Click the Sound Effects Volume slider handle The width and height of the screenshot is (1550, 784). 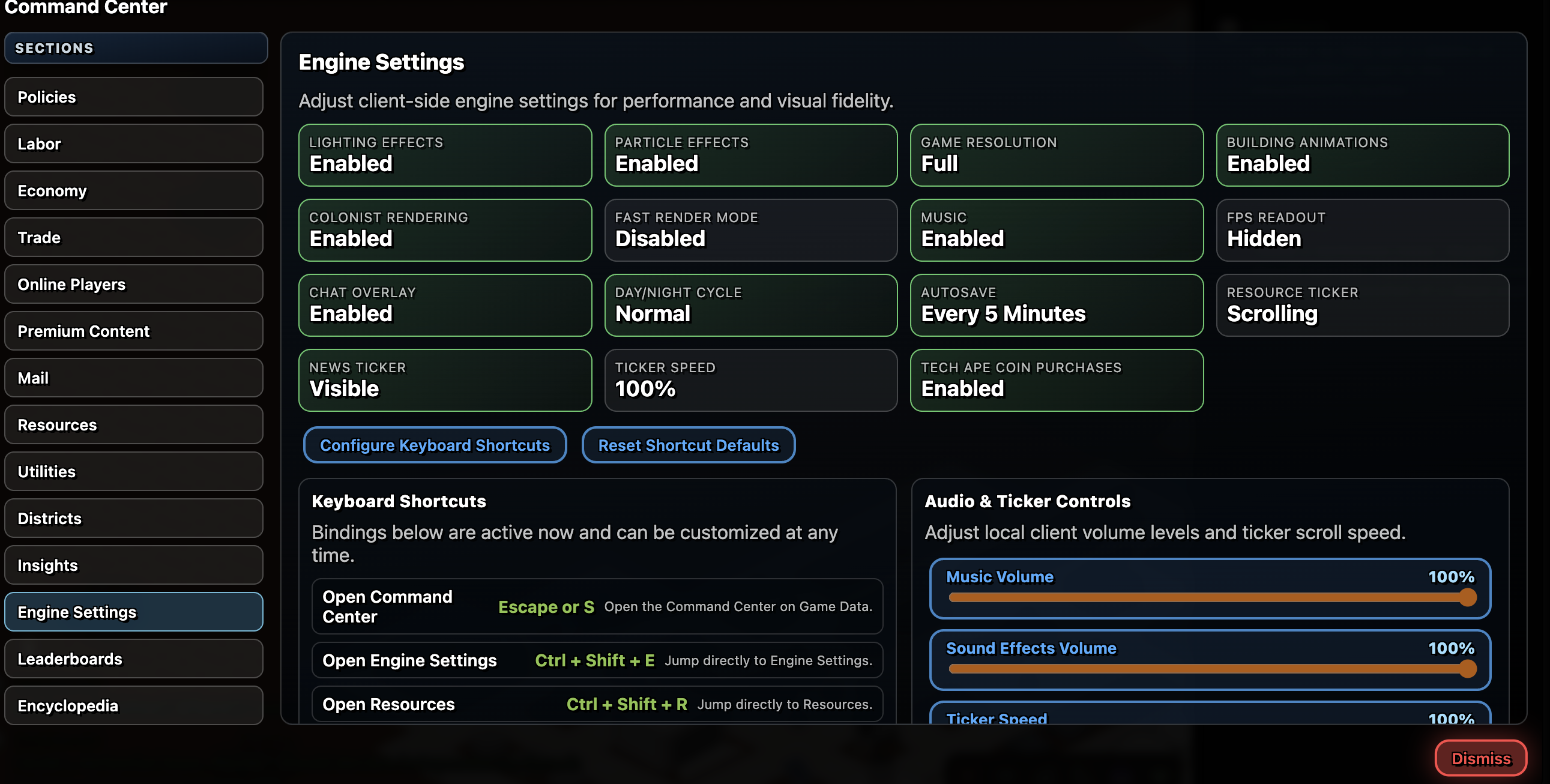(1468, 669)
